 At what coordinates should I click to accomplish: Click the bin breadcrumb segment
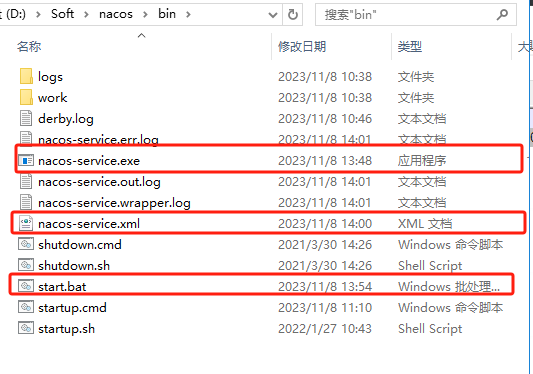click(x=167, y=14)
